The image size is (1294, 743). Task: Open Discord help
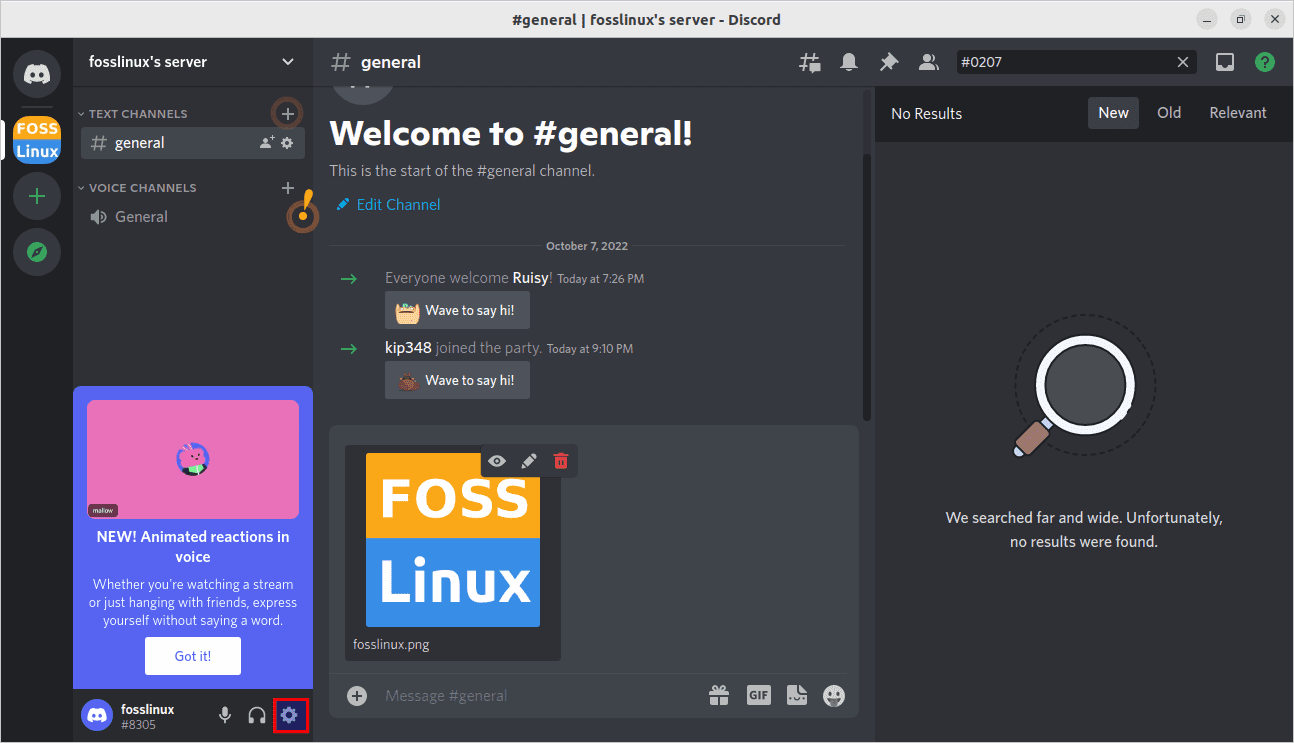1265,62
